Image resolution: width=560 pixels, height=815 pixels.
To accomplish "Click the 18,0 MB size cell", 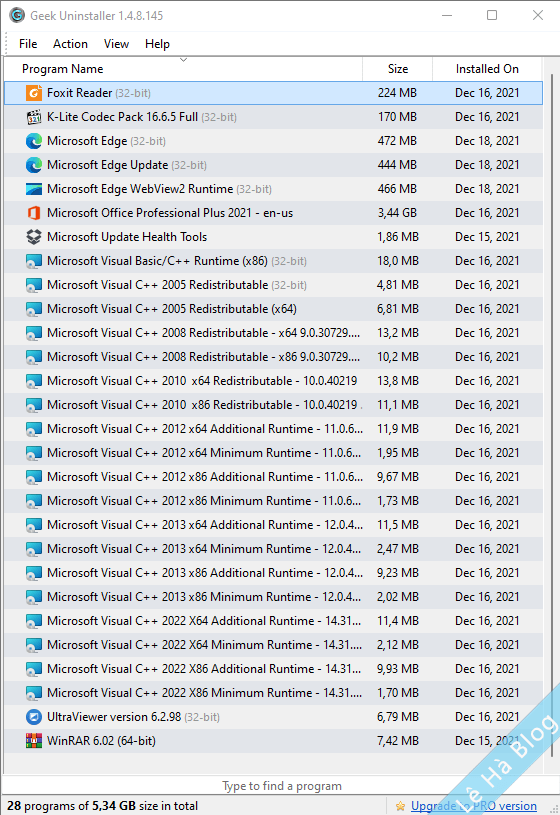I will click(398, 261).
